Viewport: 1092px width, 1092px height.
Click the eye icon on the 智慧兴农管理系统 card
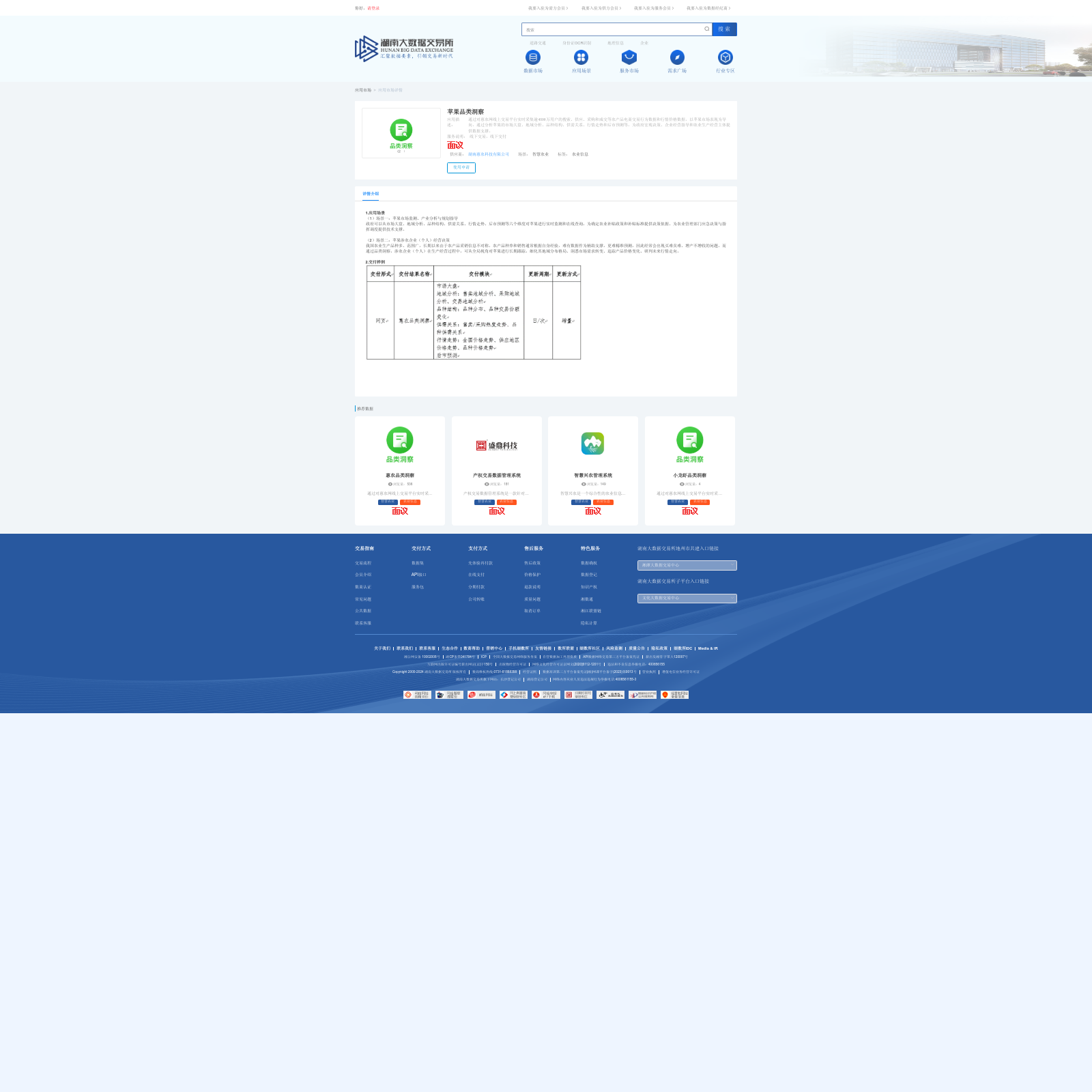[x=584, y=484]
